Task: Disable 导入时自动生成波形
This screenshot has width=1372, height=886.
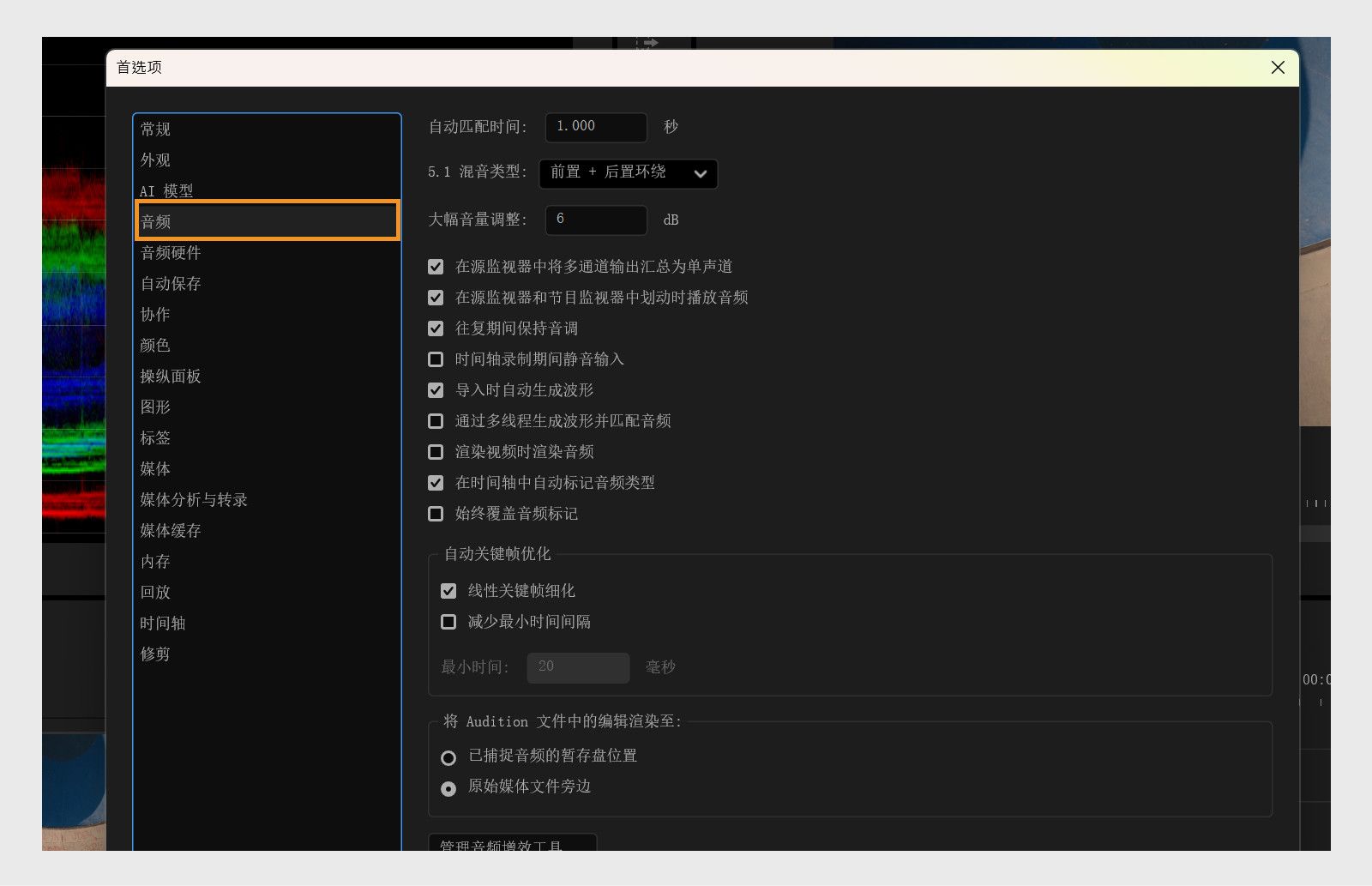Action: point(436,390)
